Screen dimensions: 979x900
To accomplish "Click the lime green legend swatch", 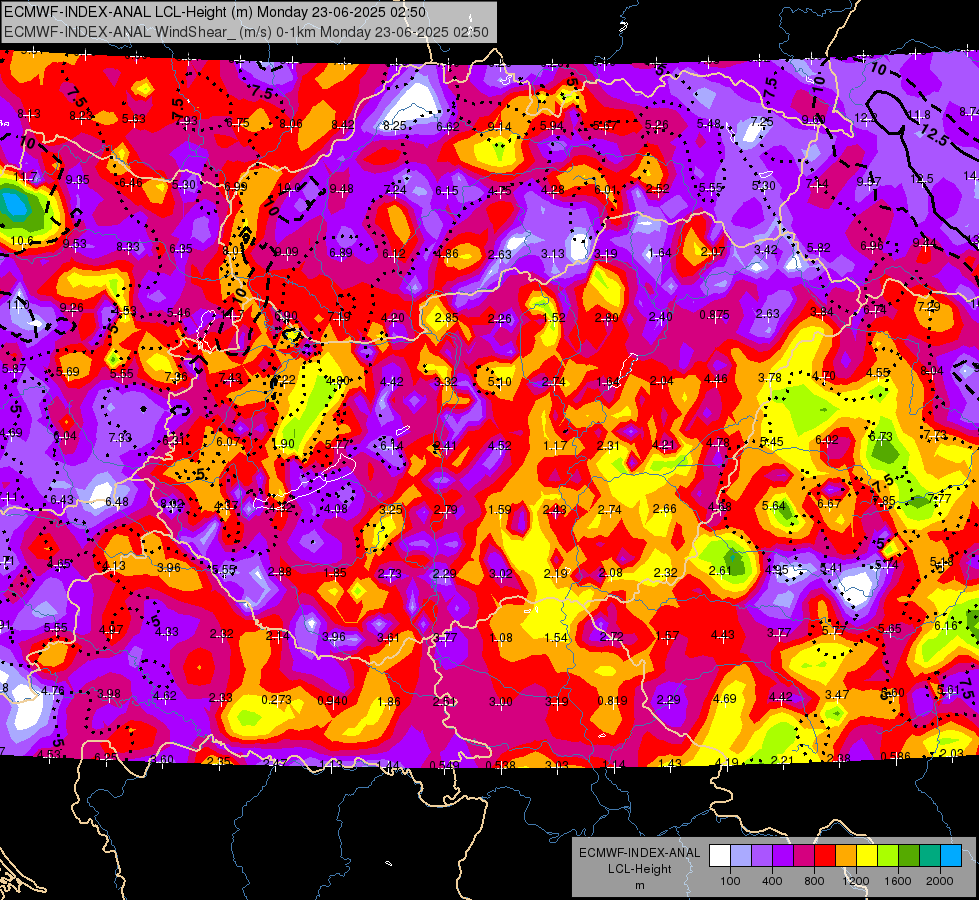I will pyautogui.click(x=888, y=856).
